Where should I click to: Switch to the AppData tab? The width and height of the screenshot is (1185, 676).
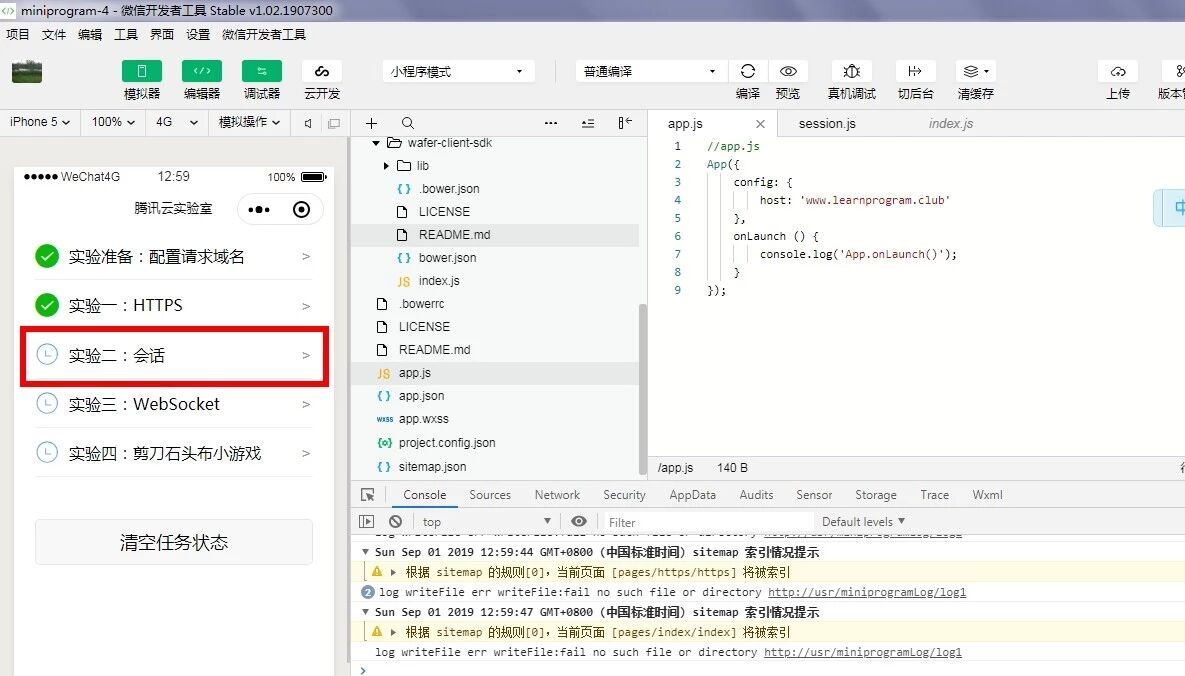[692, 495]
